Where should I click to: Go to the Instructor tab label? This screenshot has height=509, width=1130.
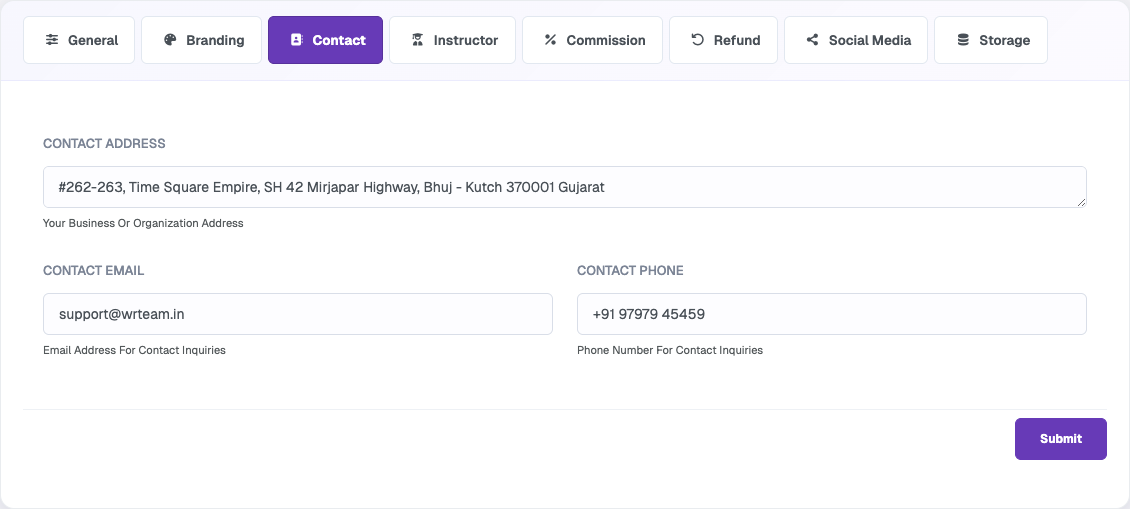point(466,40)
